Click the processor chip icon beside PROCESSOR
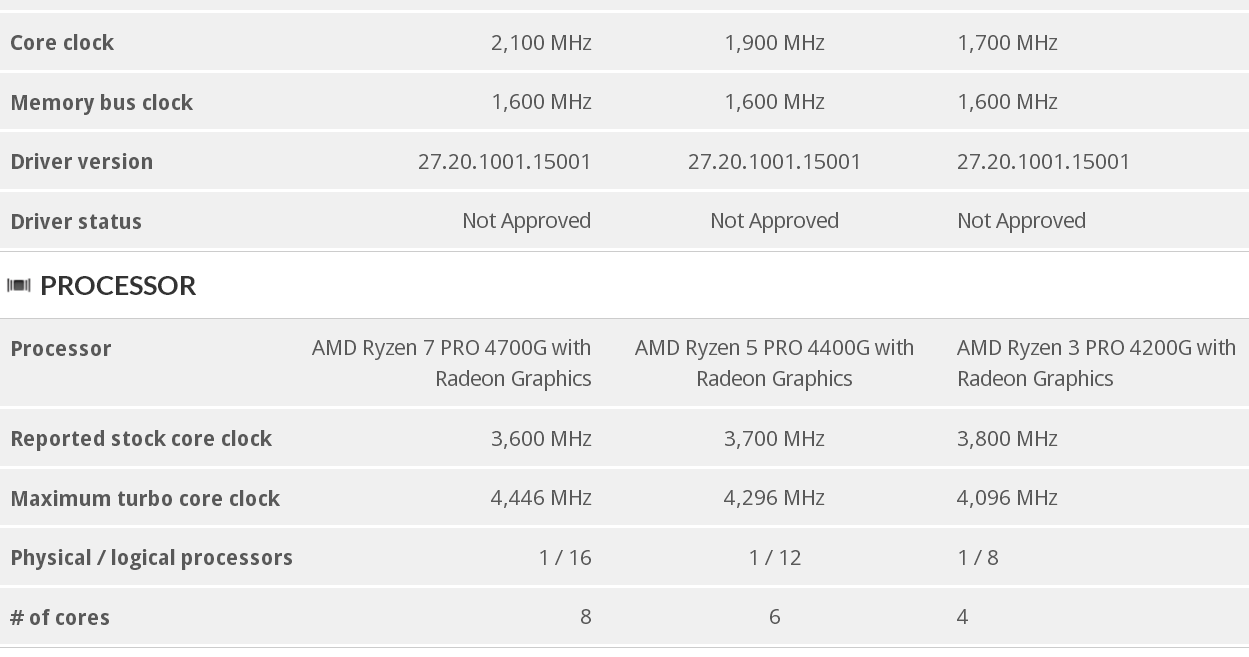Viewport: 1249px width, 657px height. click(19, 286)
